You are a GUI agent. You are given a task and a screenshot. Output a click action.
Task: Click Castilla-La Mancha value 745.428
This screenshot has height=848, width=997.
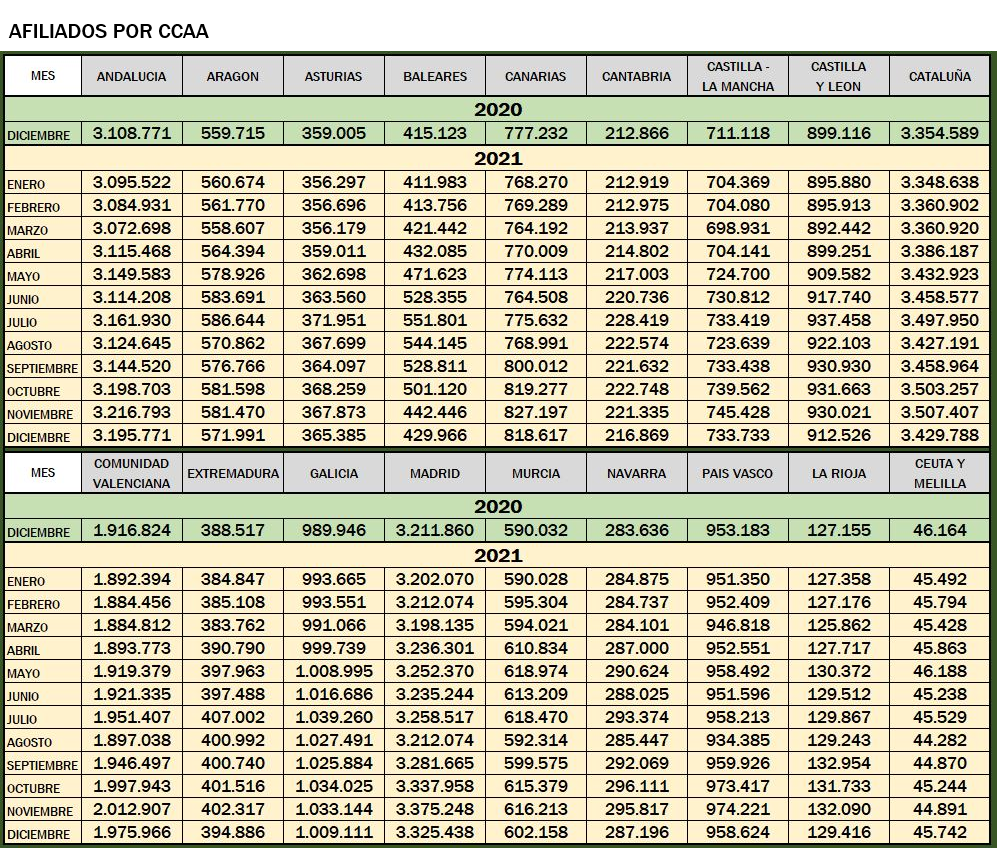(738, 413)
